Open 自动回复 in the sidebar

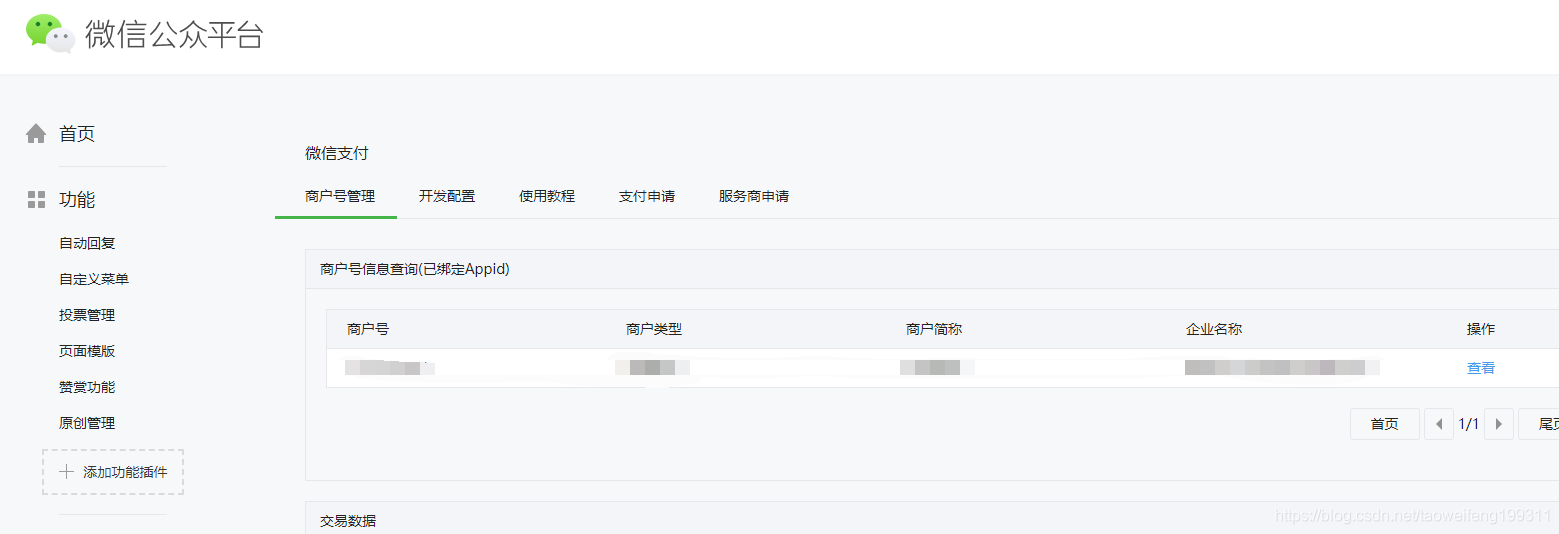click(x=87, y=243)
